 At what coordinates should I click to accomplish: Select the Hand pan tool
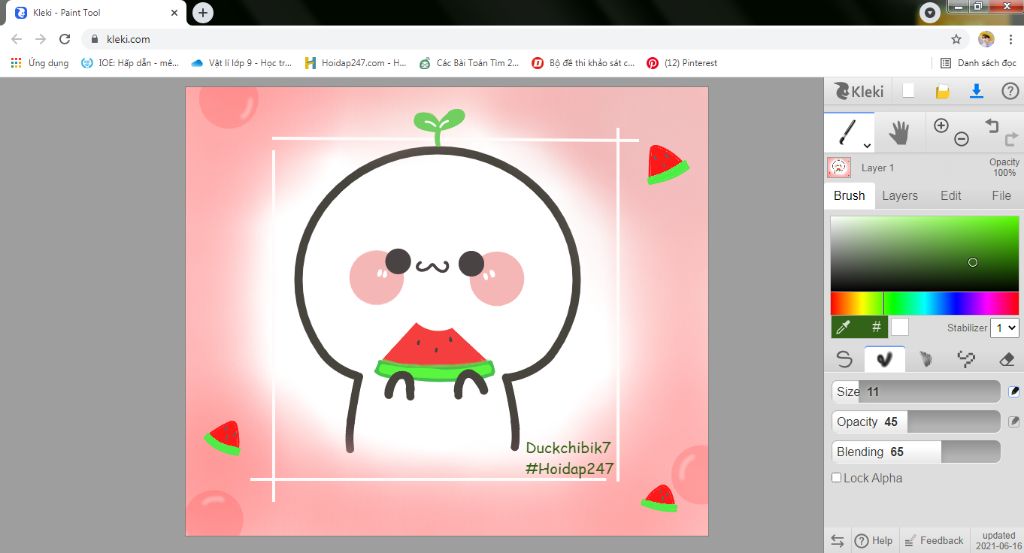[899, 133]
